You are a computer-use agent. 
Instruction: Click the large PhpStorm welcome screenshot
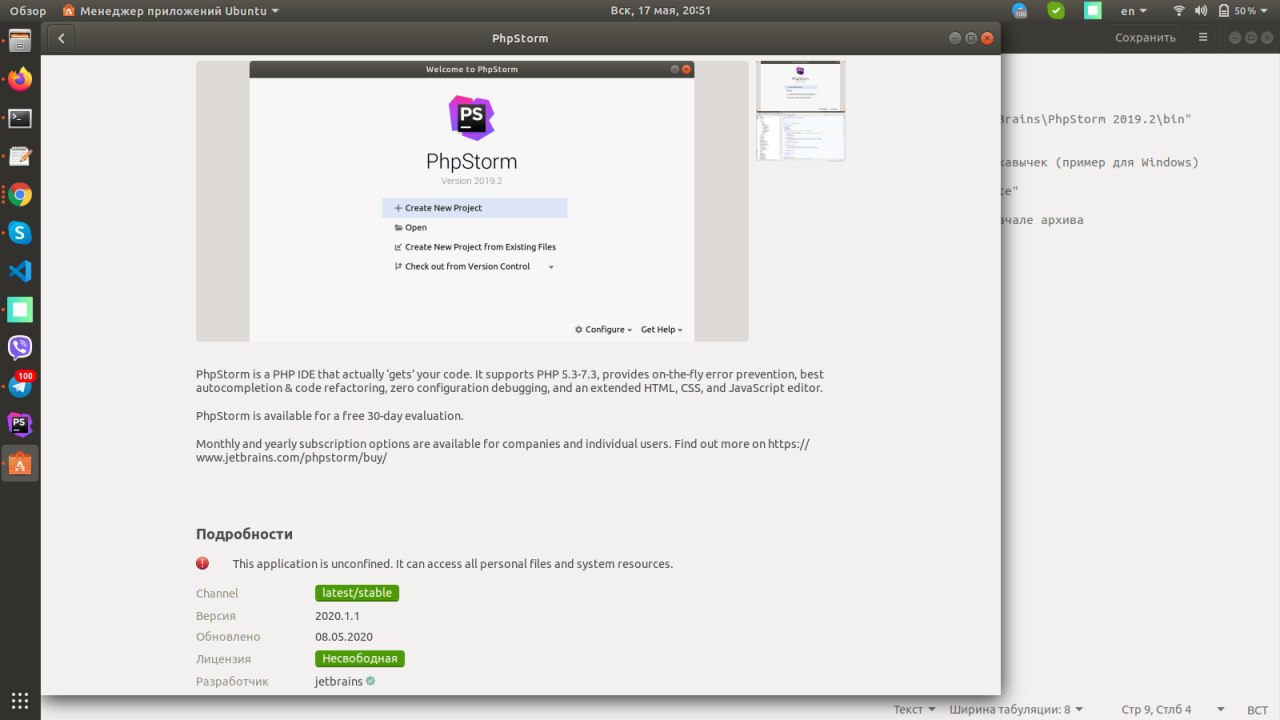472,201
